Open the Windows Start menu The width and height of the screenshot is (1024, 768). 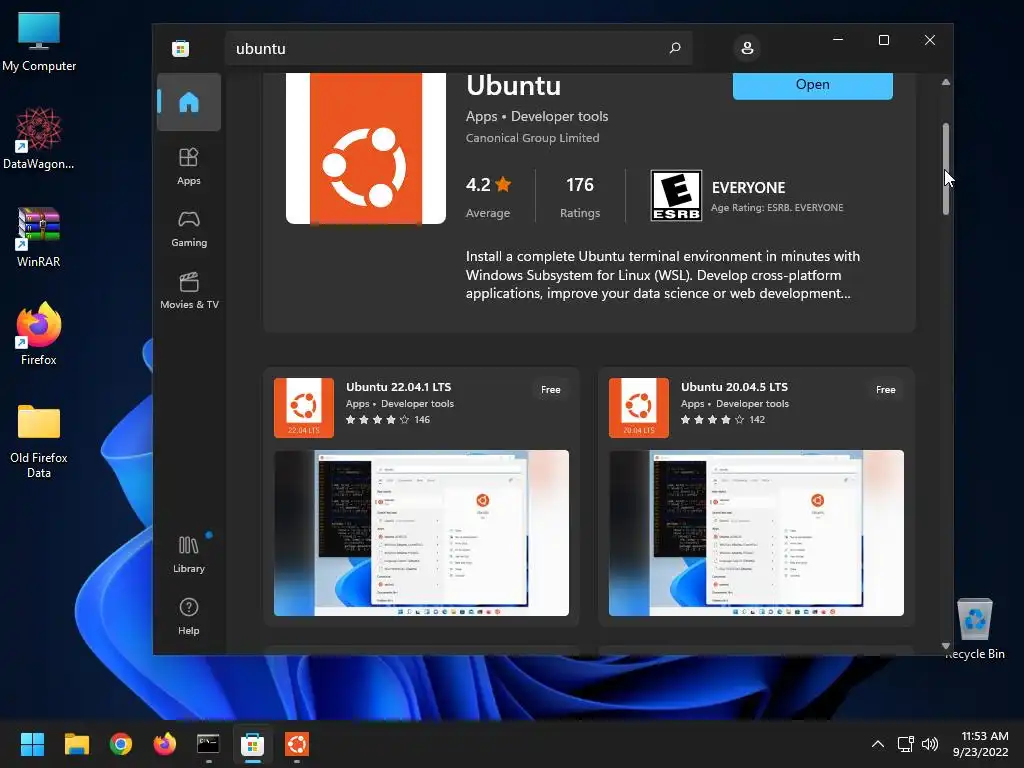32,744
